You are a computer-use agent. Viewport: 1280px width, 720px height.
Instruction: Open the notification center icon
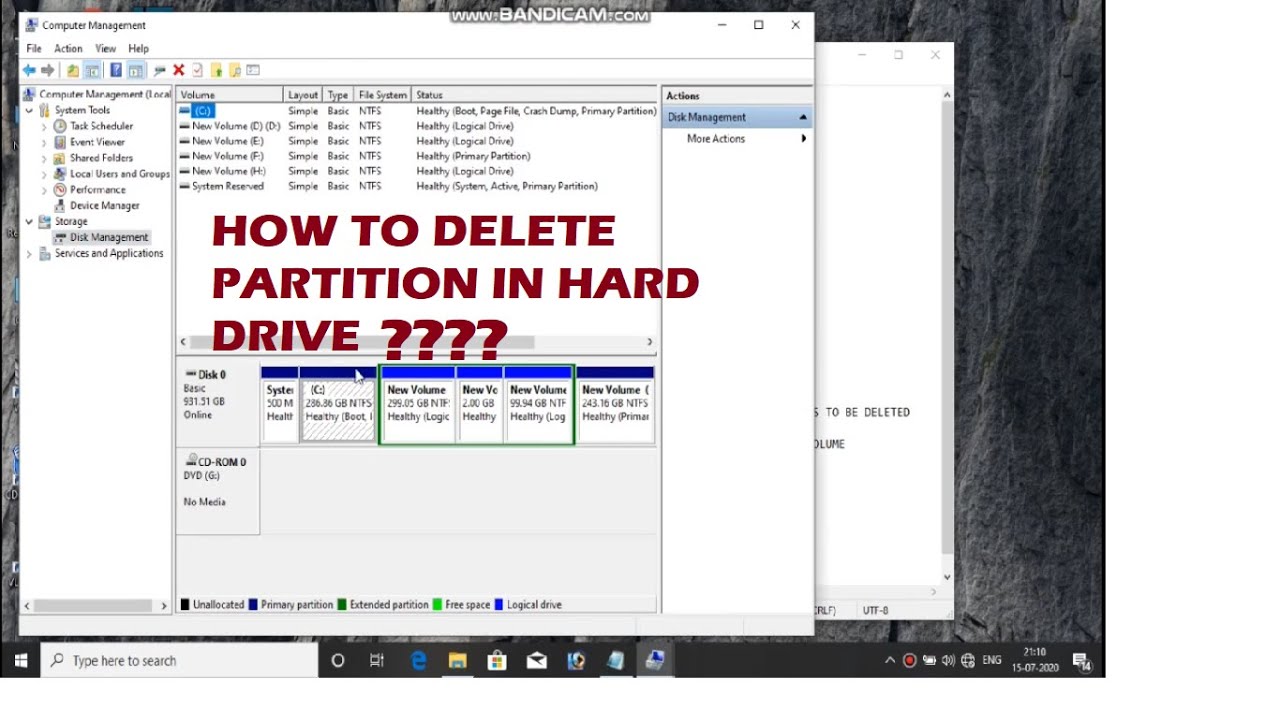click(1081, 660)
